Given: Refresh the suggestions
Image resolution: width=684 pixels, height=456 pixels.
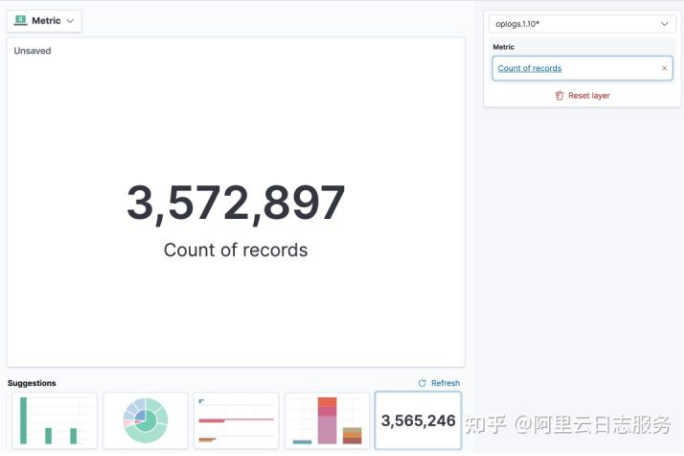Looking at the screenshot, I should 439,383.
